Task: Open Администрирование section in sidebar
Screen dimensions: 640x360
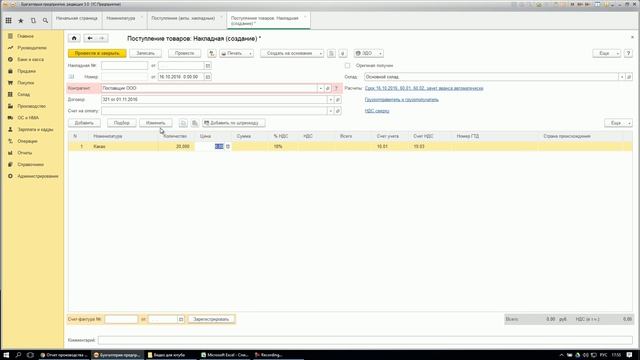Action: (x=38, y=176)
